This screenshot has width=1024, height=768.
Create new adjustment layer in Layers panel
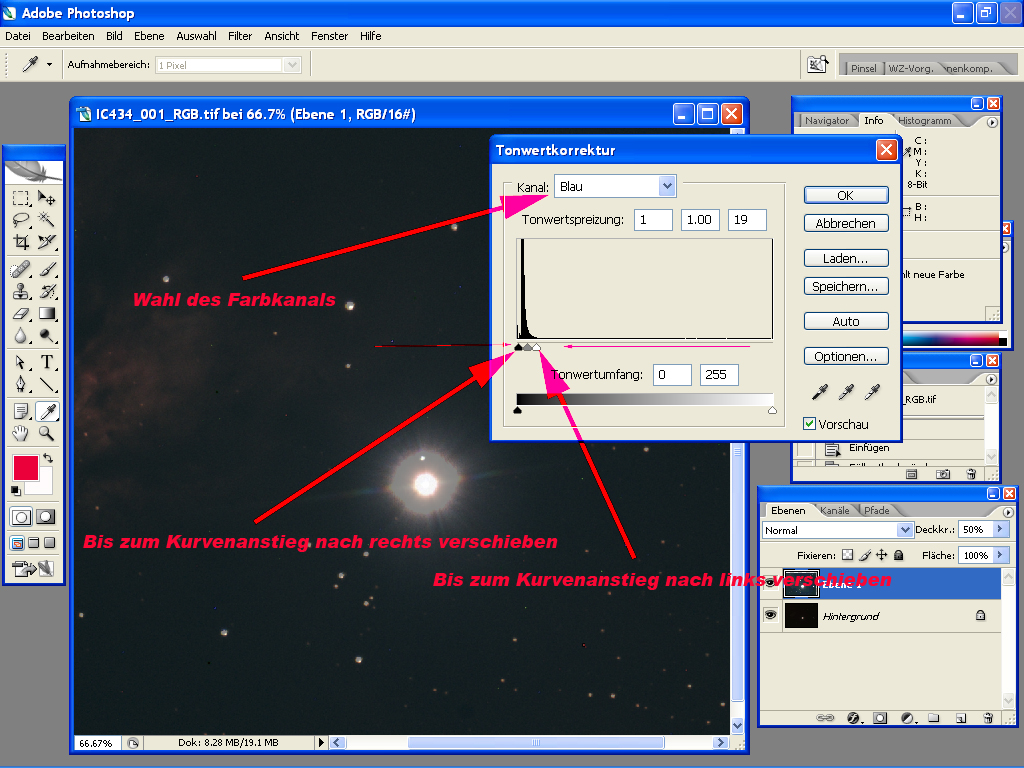tap(908, 718)
